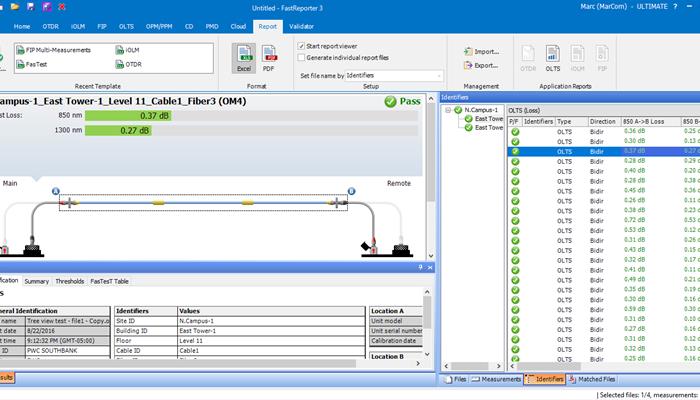
Task: Select the first East Tower tree item
Action: [x=488, y=119]
